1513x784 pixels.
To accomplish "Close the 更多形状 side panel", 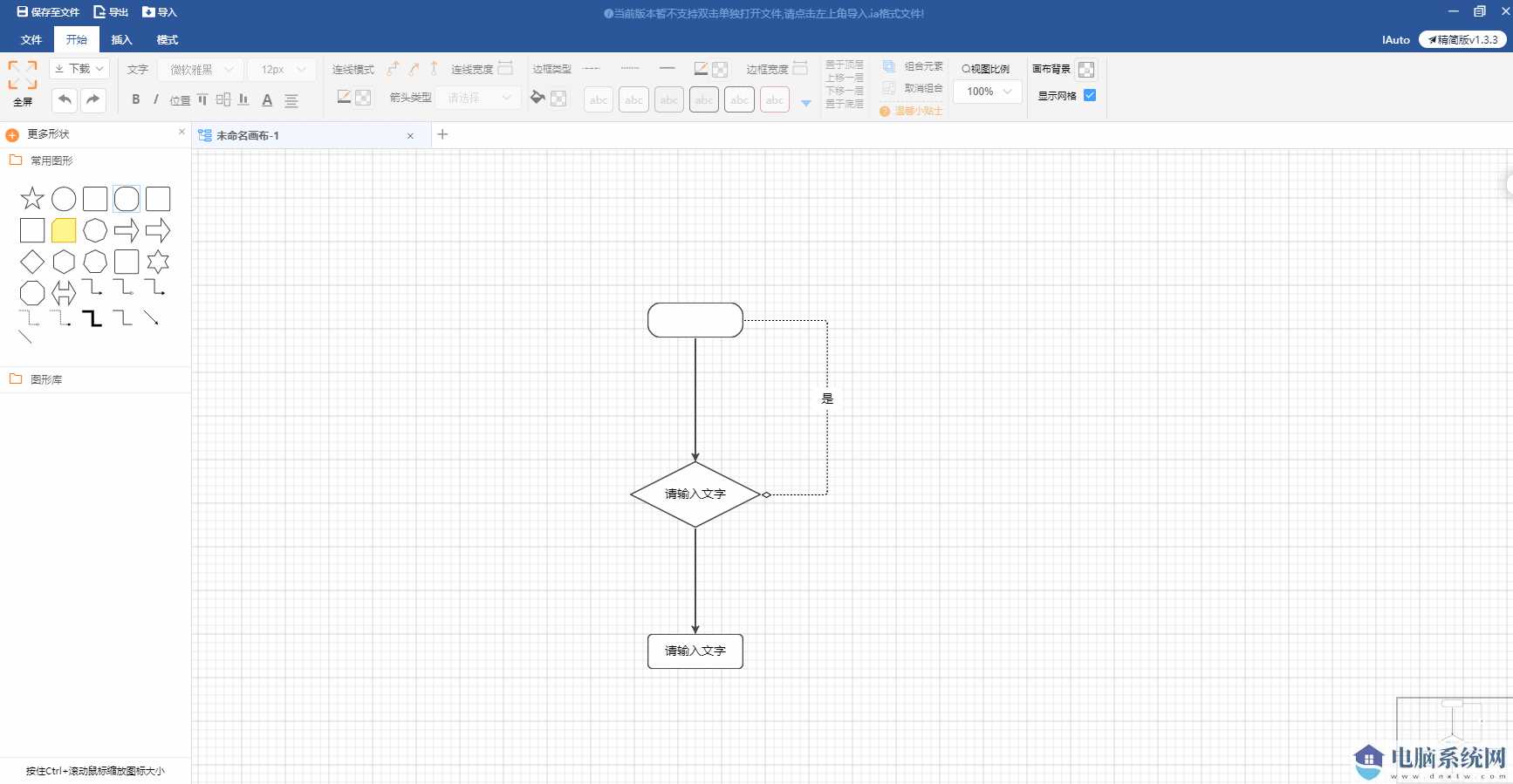I will pyautogui.click(x=181, y=132).
